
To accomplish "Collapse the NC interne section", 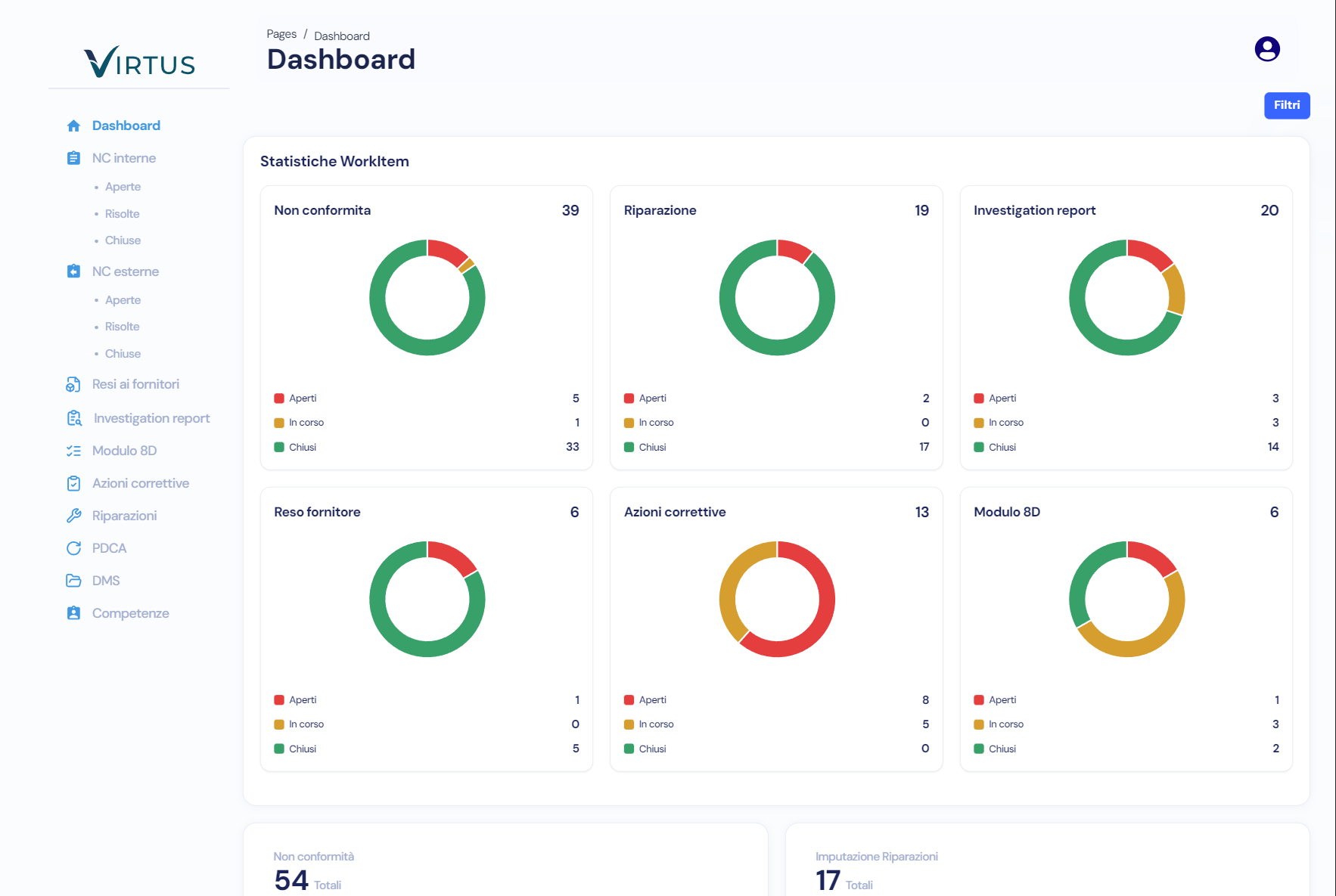I will coord(123,157).
